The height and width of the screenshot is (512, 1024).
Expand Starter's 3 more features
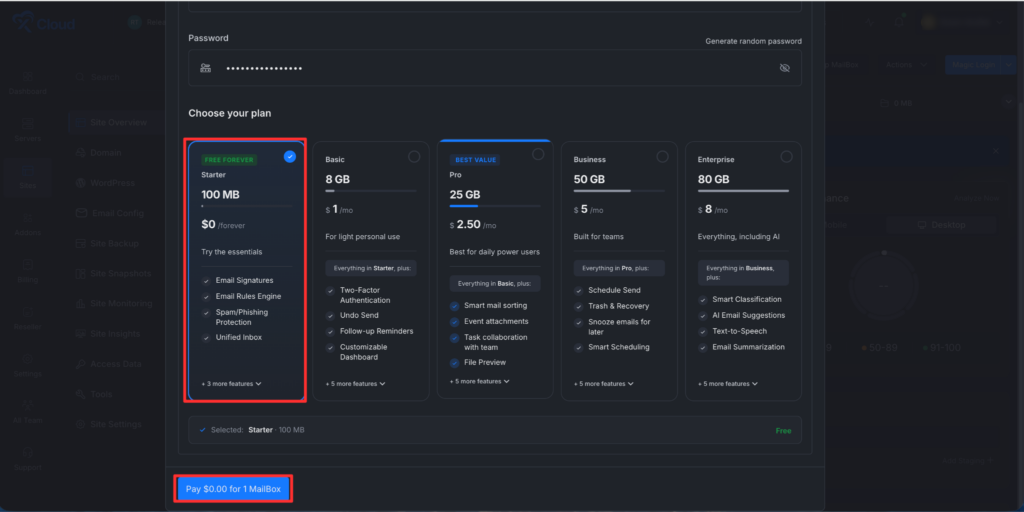231,384
